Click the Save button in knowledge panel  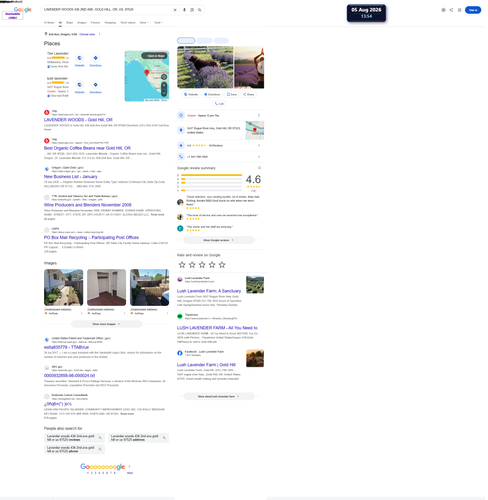(x=232, y=94)
